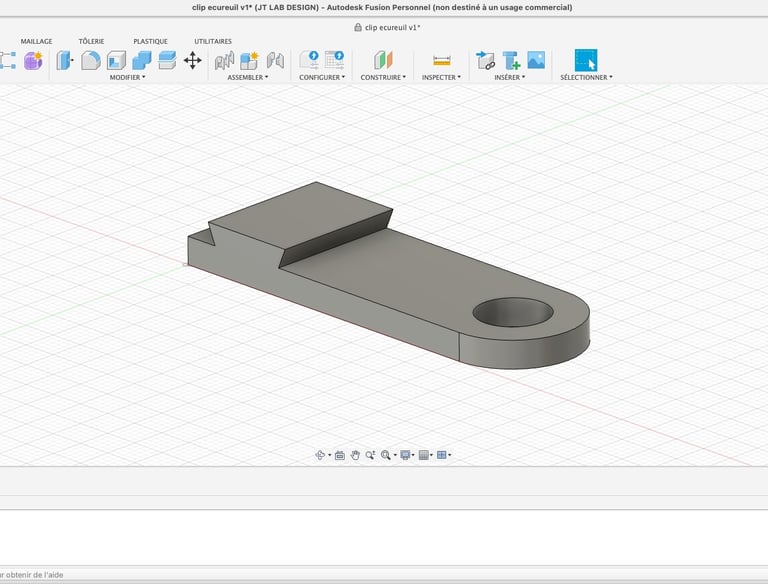Select the clip ecureuil v1 document tab

tap(389, 28)
